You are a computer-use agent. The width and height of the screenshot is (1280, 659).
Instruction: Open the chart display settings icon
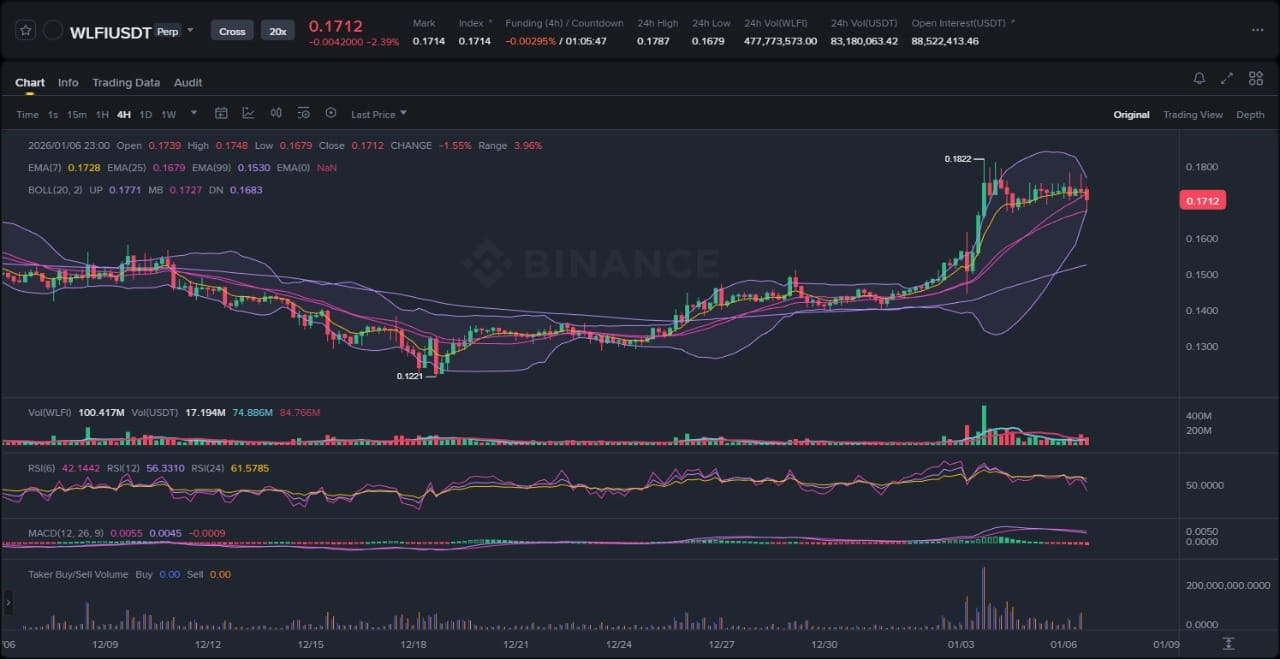(x=303, y=114)
